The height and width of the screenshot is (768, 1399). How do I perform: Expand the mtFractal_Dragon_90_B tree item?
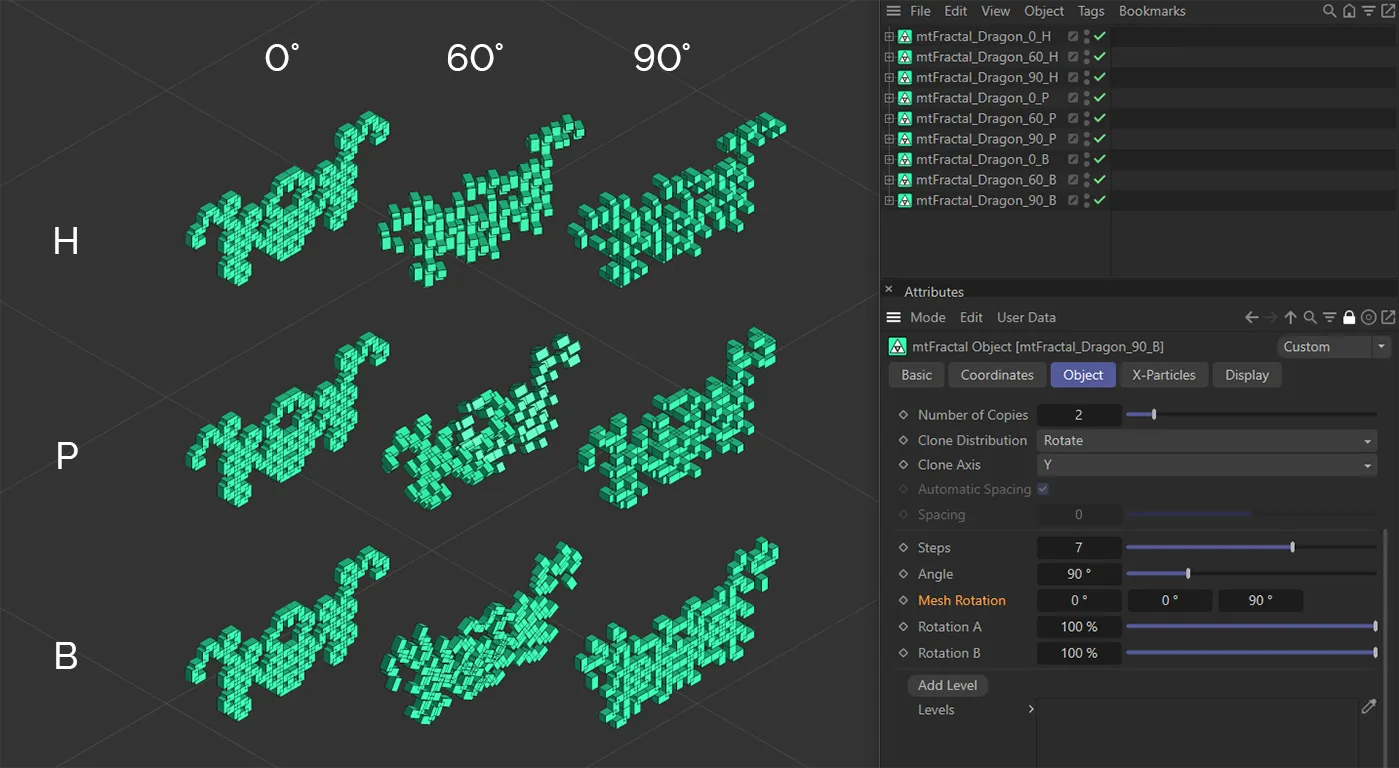tap(889, 199)
